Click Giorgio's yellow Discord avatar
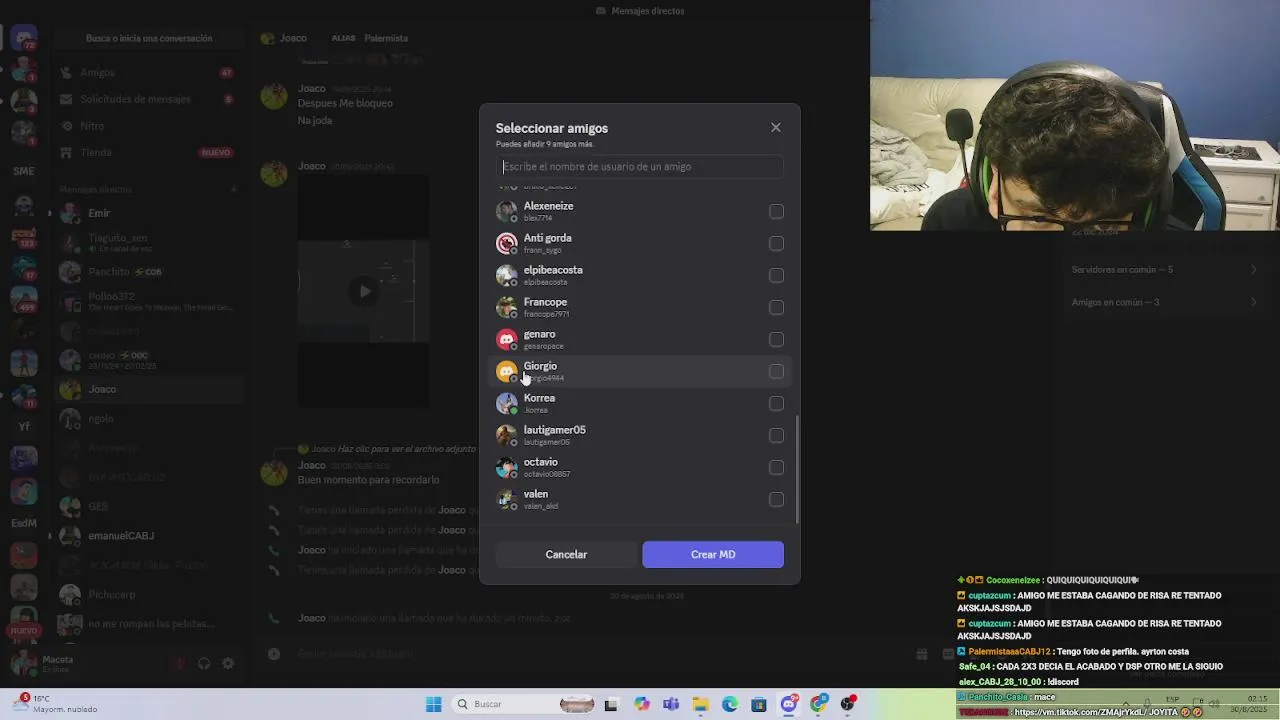 (507, 372)
